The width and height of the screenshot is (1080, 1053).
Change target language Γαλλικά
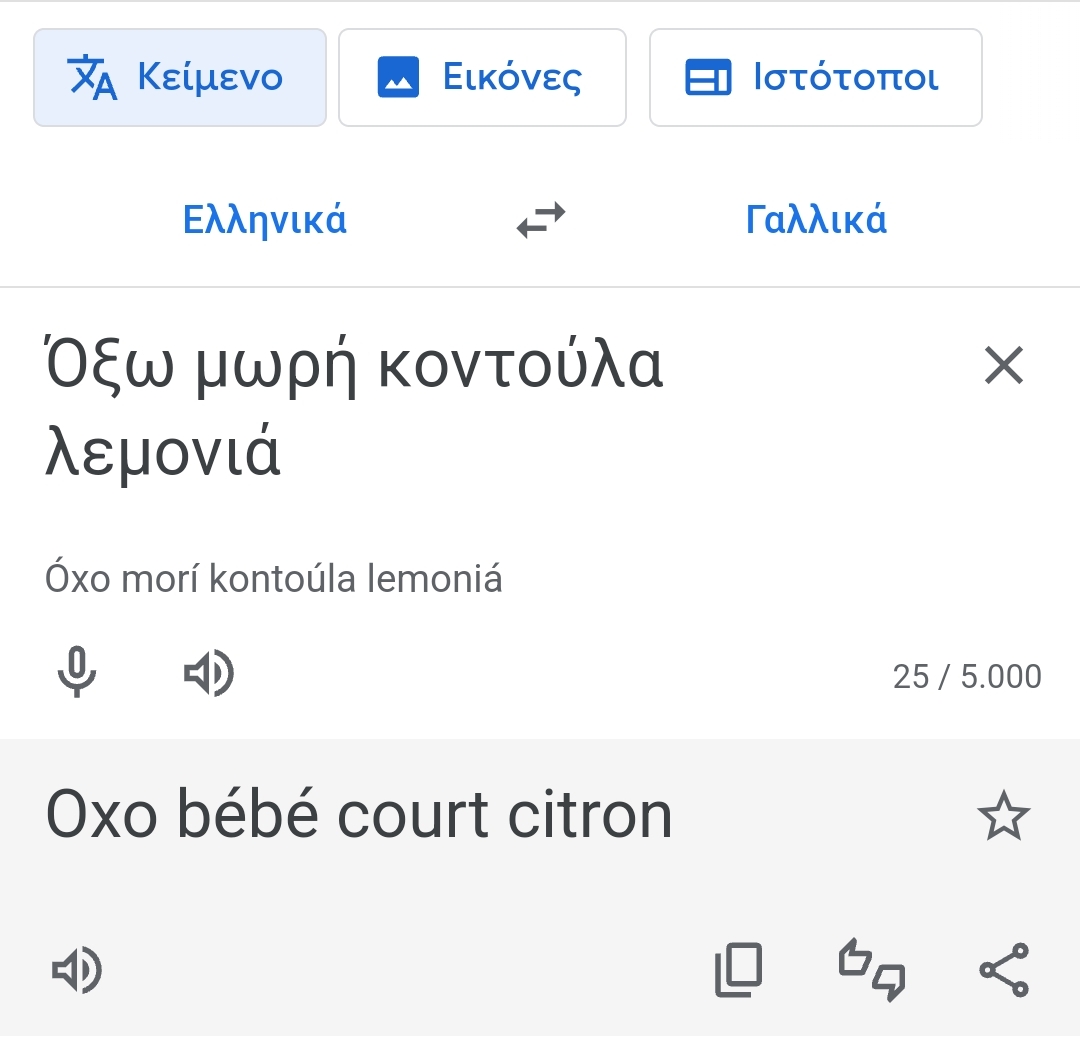click(x=816, y=220)
